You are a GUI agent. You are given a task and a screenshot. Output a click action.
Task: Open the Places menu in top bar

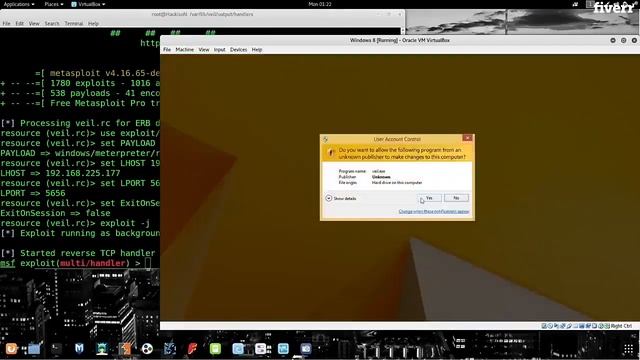click(53, 4)
